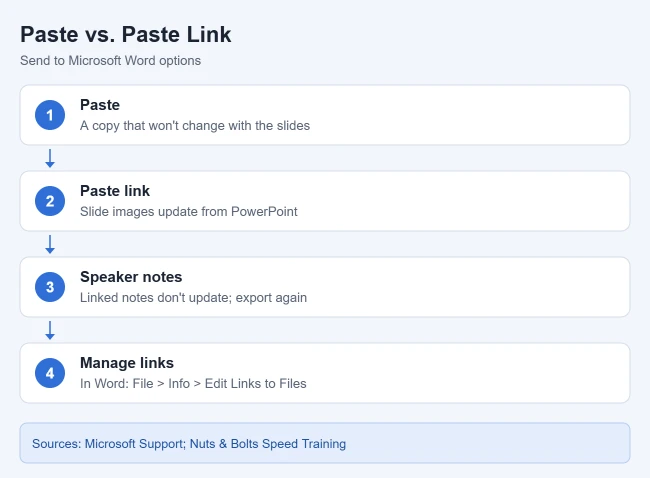Select the Paste step heading
The image size is (650, 478).
(100, 105)
